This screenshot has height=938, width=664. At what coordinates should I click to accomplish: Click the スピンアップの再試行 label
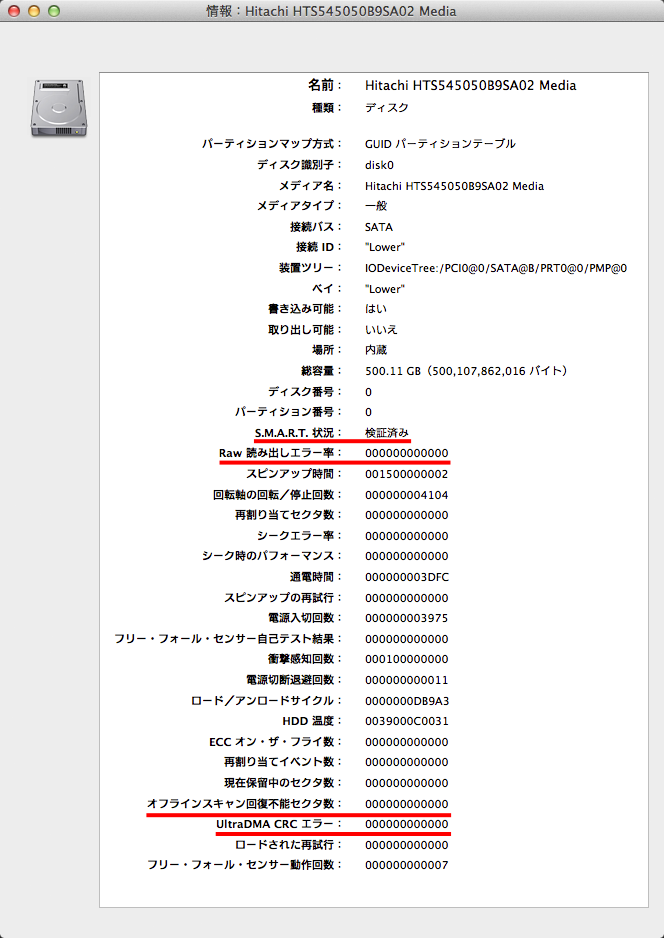[x=283, y=598]
